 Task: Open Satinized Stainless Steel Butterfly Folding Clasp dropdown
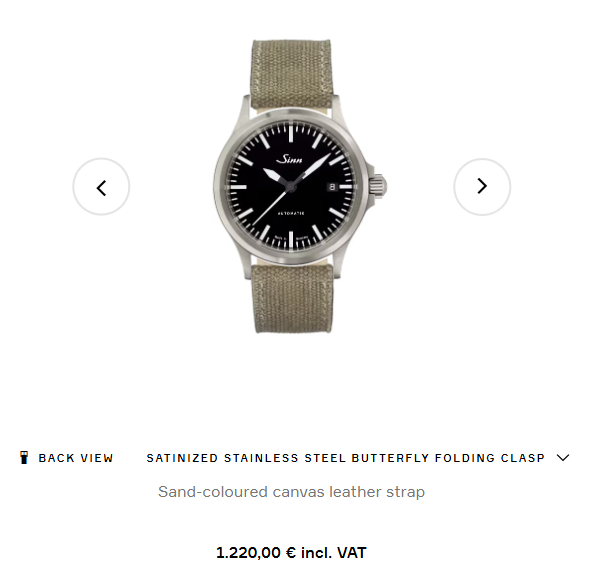click(x=358, y=458)
